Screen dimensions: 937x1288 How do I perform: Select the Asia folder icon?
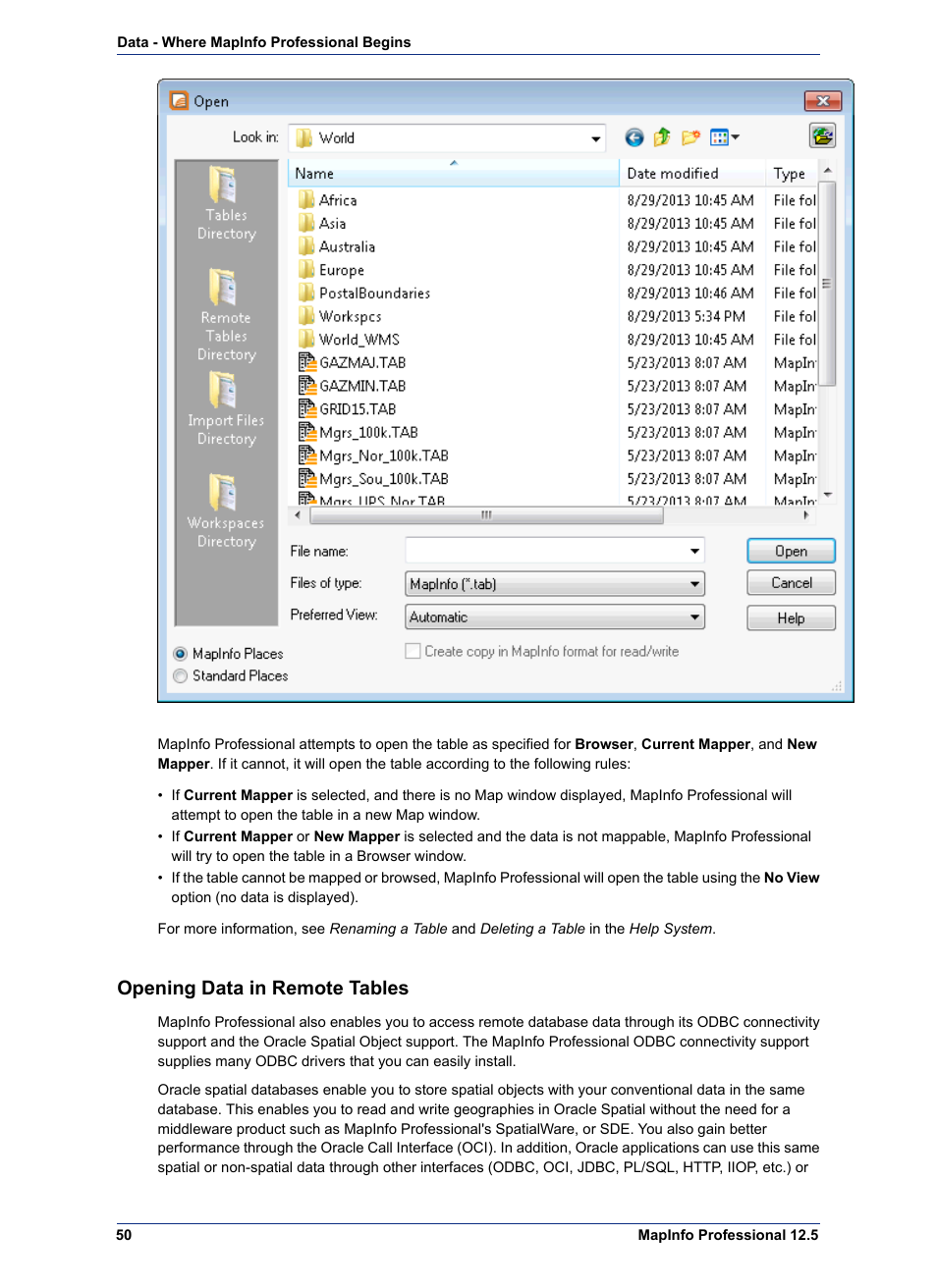click(306, 223)
